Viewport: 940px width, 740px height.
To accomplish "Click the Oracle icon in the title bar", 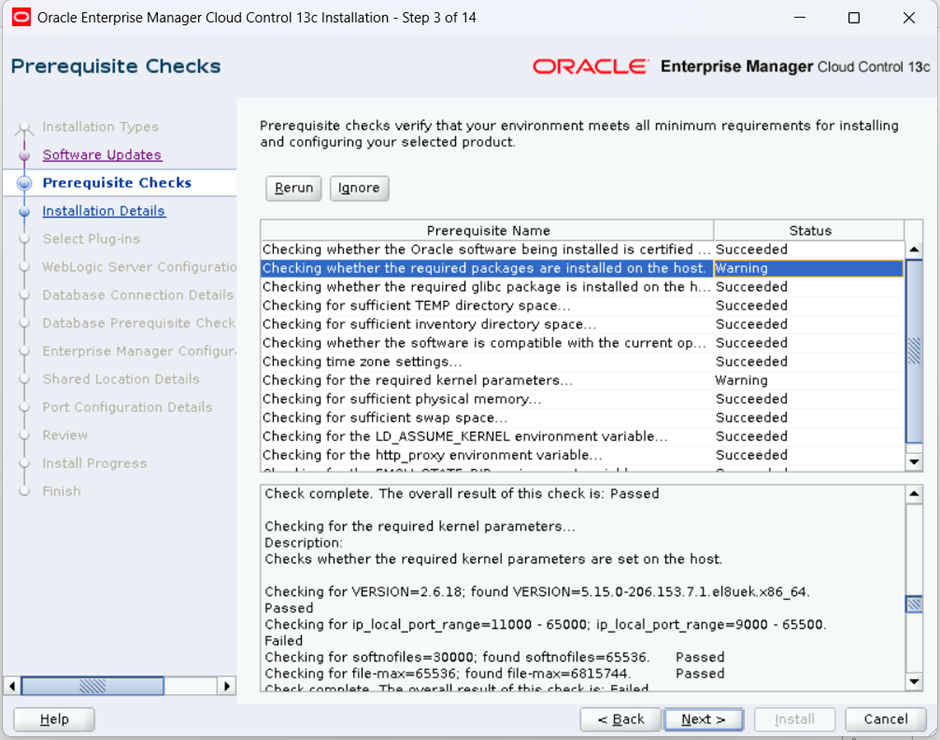I will (x=20, y=17).
